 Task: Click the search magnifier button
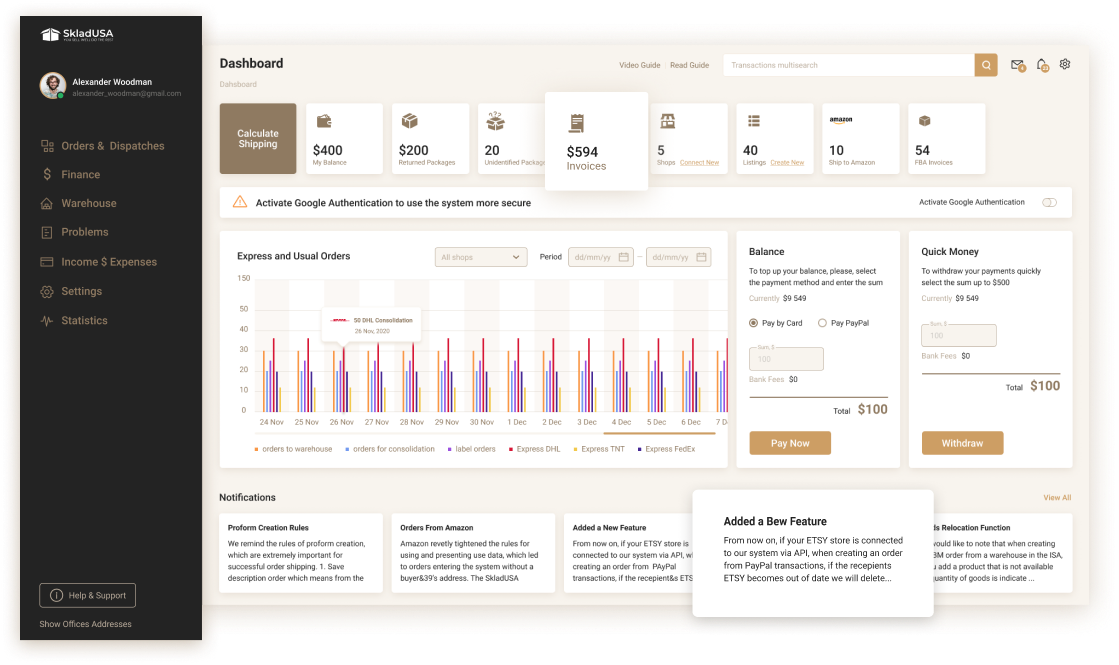986,65
